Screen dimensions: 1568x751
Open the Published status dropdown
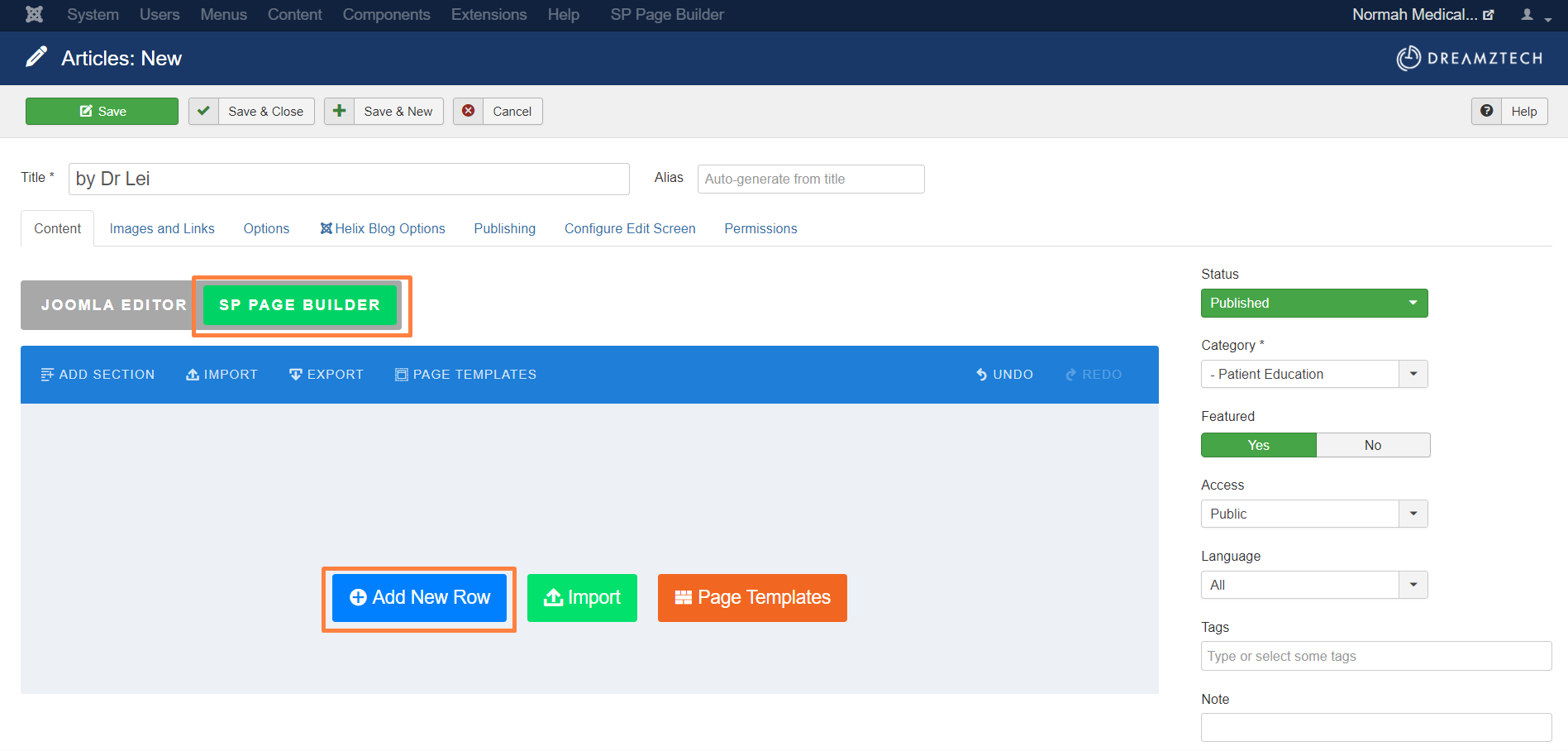1314,303
